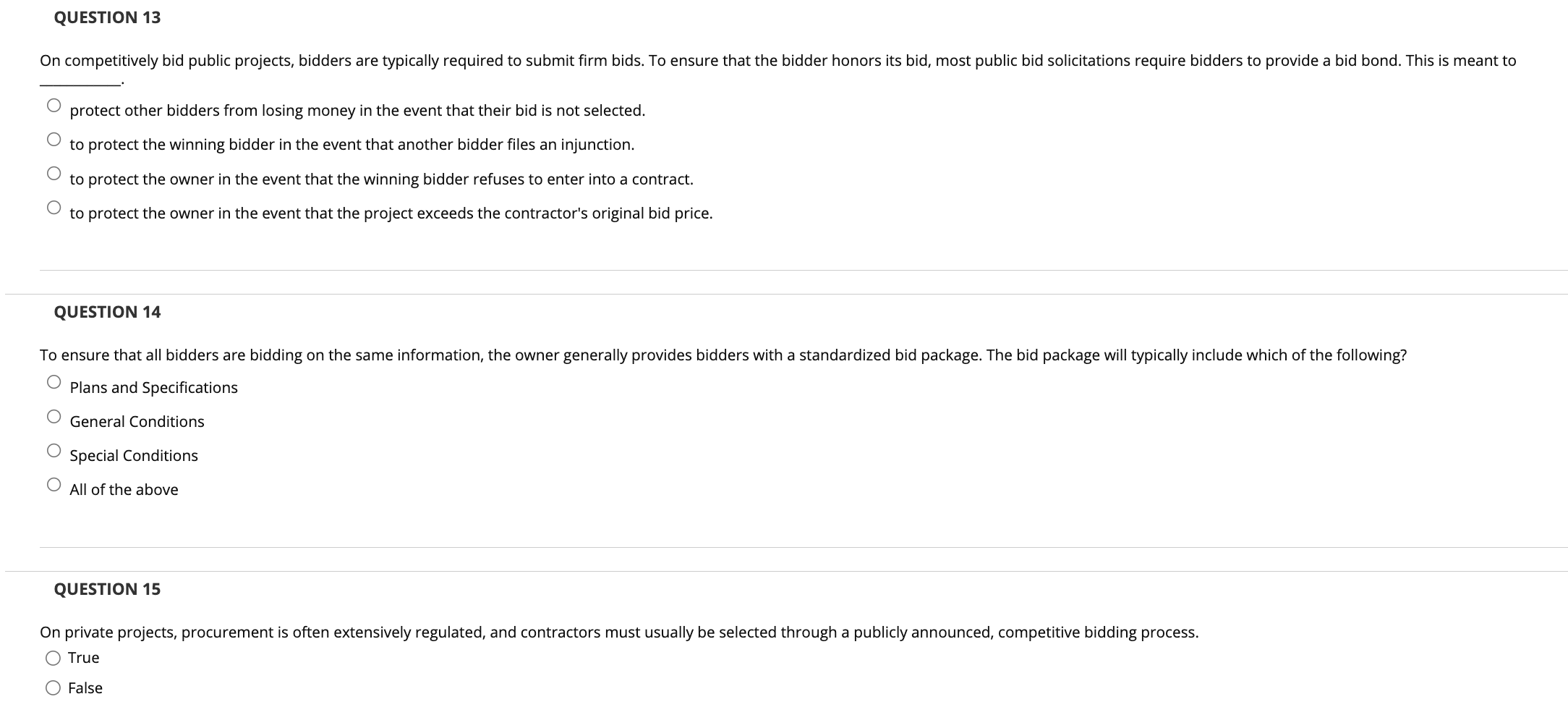Click the 'All of the above' label text
This screenshot has height=715, width=1568.
(x=124, y=490)
